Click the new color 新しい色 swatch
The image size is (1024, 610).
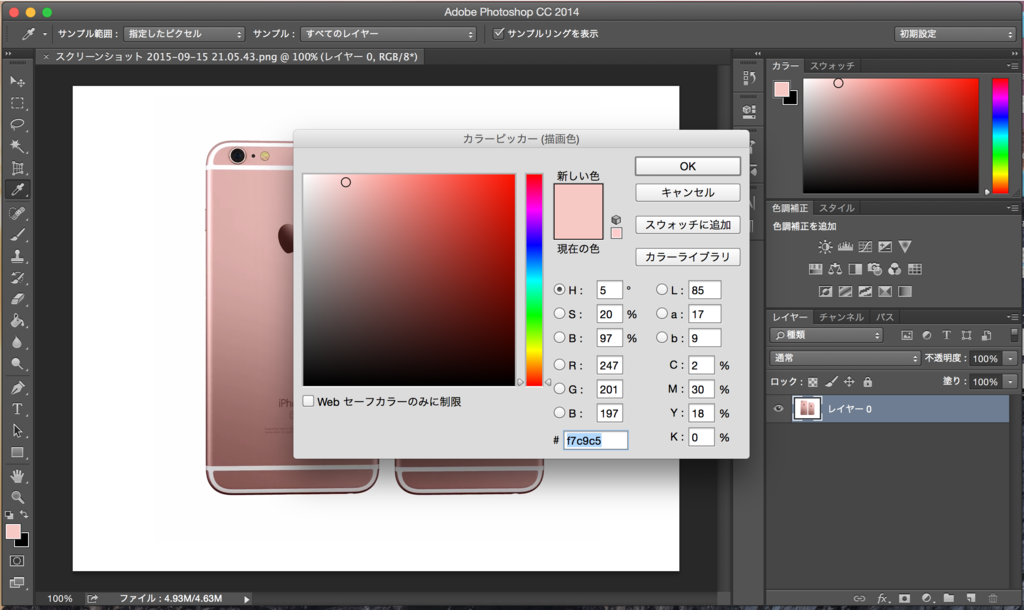[578, 199]
